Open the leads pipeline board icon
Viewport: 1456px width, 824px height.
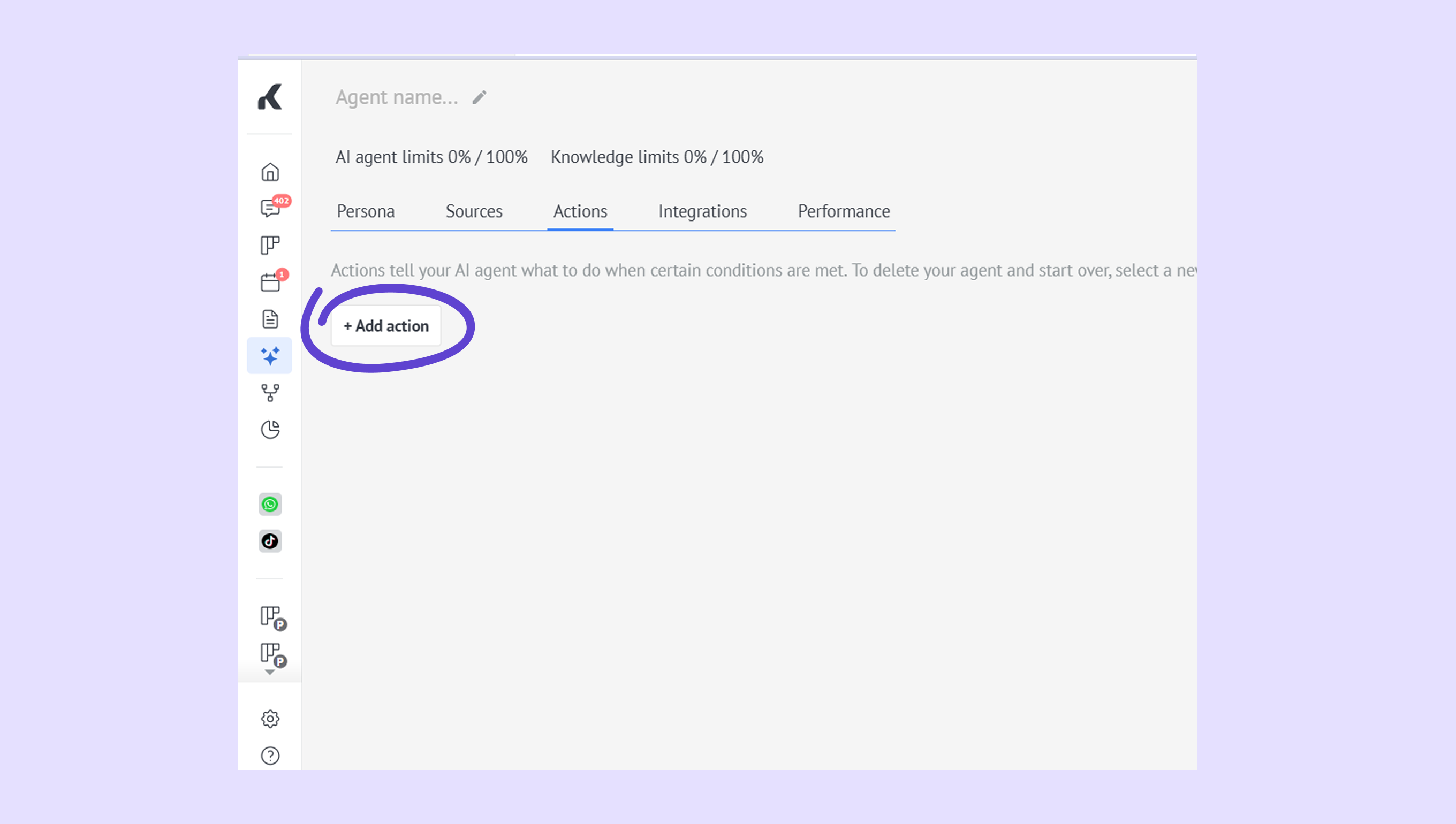pyautogui.click(x=270, y=245)
